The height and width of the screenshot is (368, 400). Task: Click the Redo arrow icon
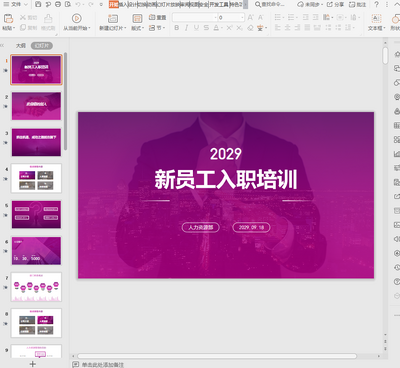91,4
